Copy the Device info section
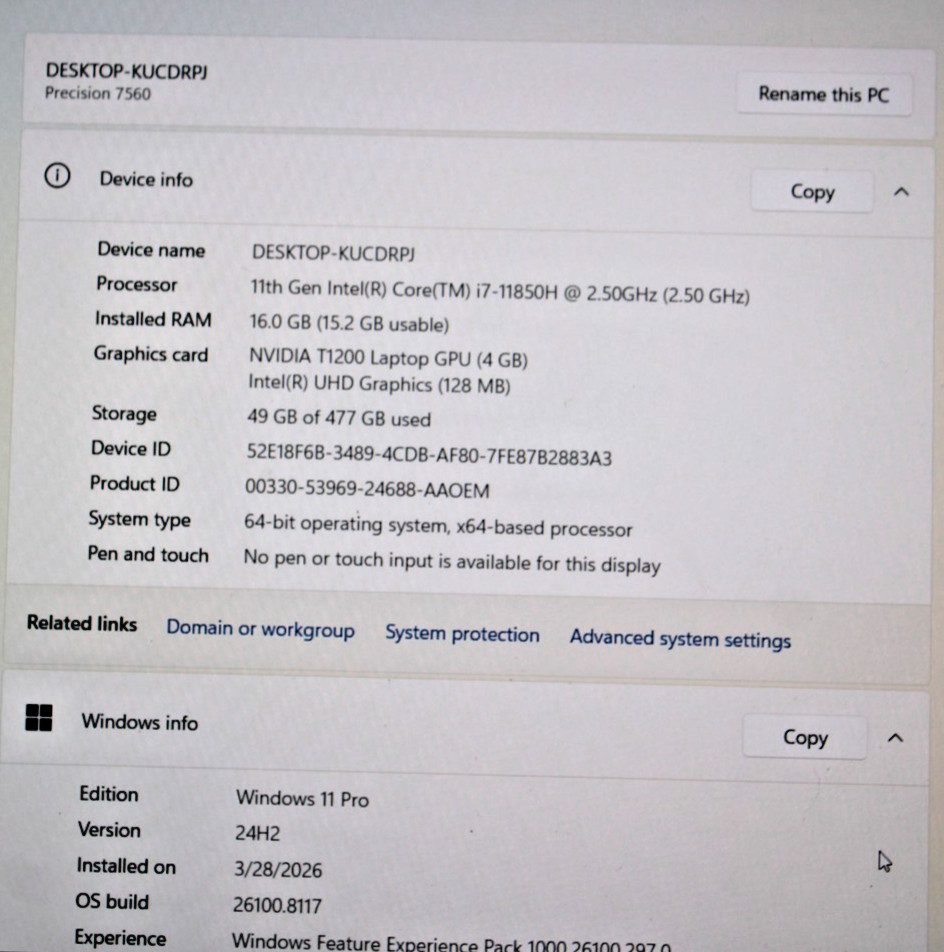This screenshot has width=944, height=952. [x=812, y=192]
